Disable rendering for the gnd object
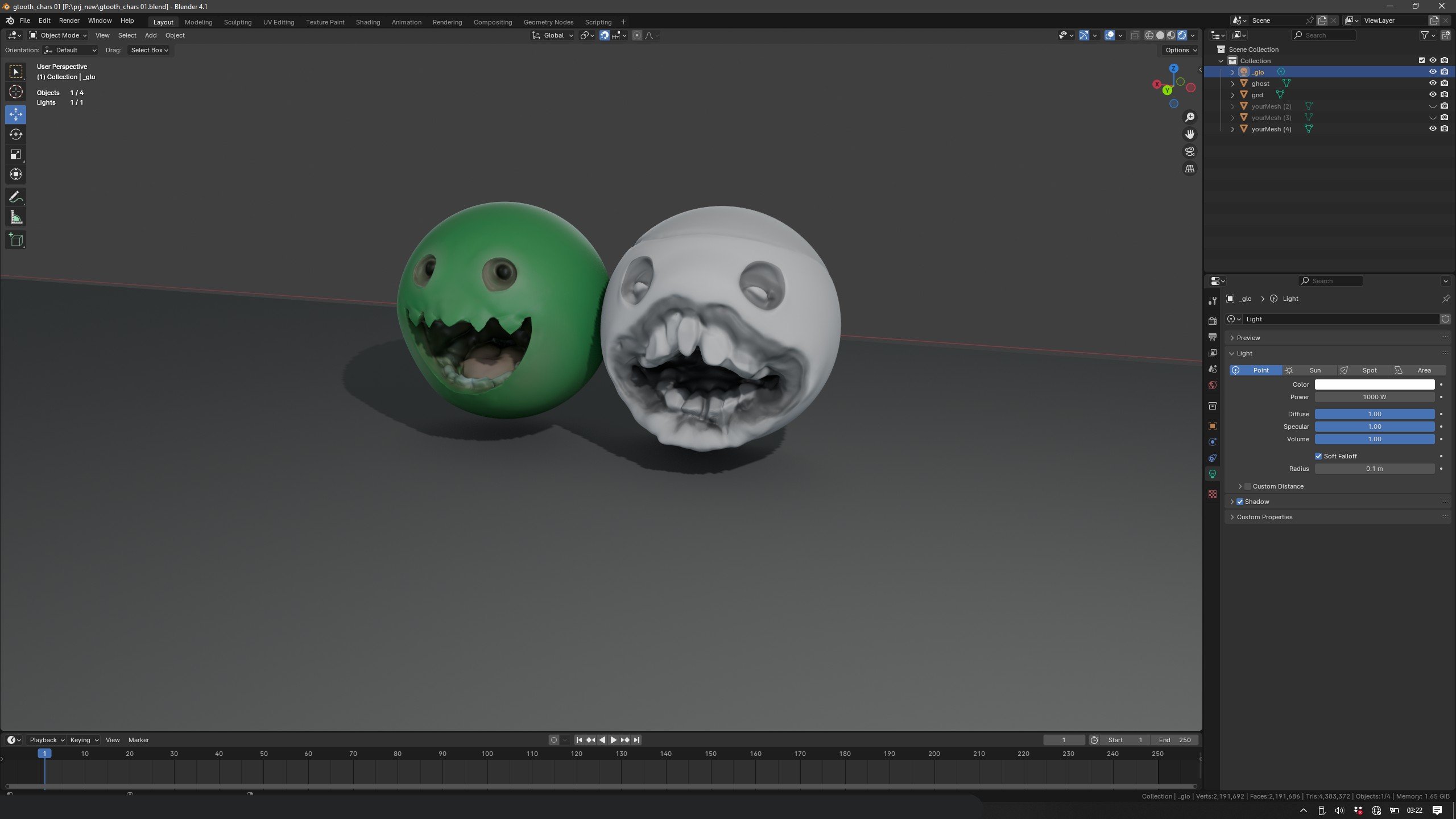The height and width of the screenshot is (819, 1456). pos(1444,94)
